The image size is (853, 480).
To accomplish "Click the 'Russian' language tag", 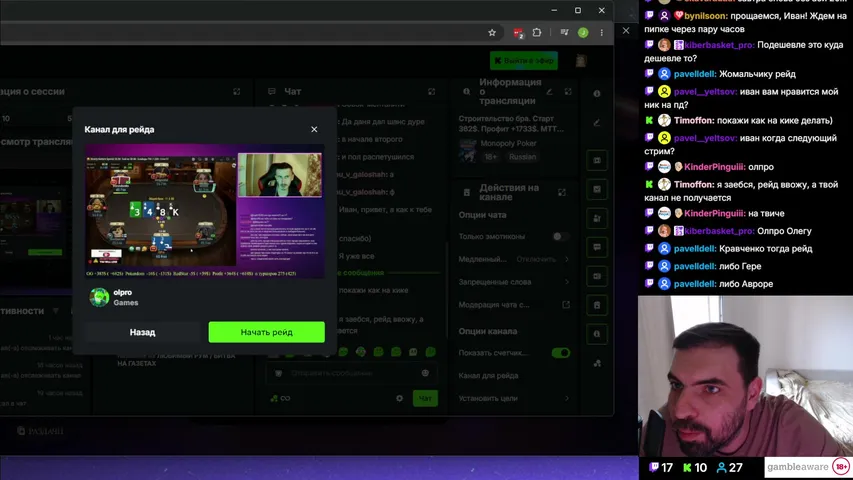I will pyautogui.click(x=522, y=157).
